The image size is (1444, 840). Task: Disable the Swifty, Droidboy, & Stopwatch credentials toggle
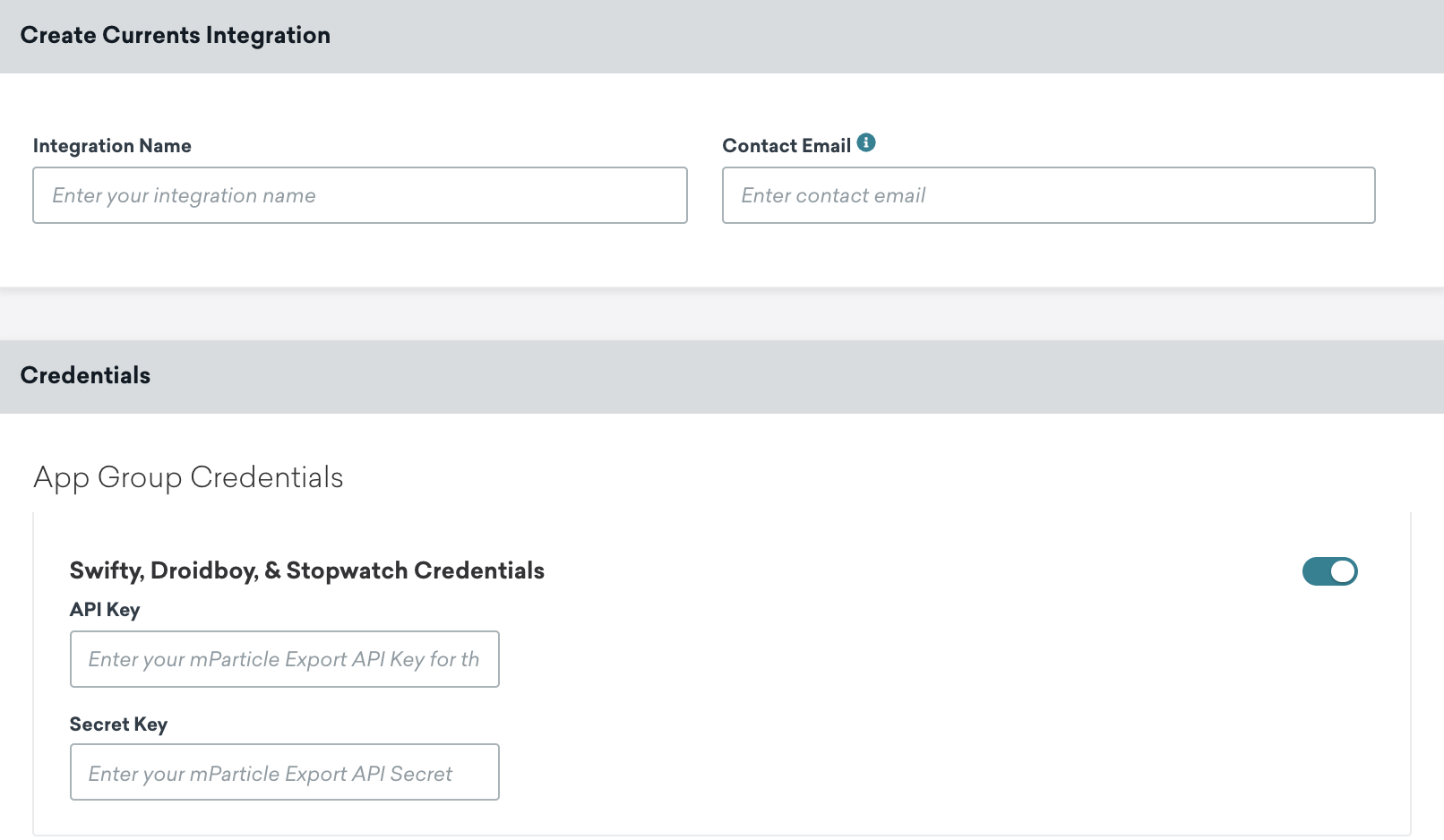point(1329,571)
